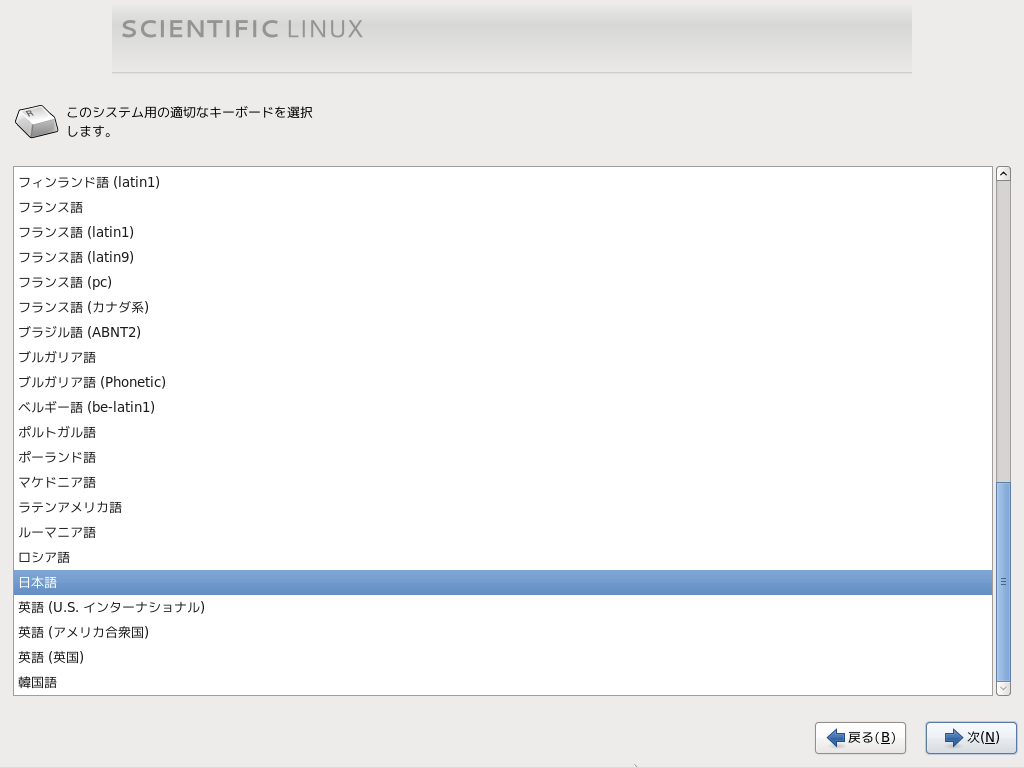Click the blue arrow icon on the Next (次) button
The height and width of the screenshot is (768, 1024).
pos(953,738)
